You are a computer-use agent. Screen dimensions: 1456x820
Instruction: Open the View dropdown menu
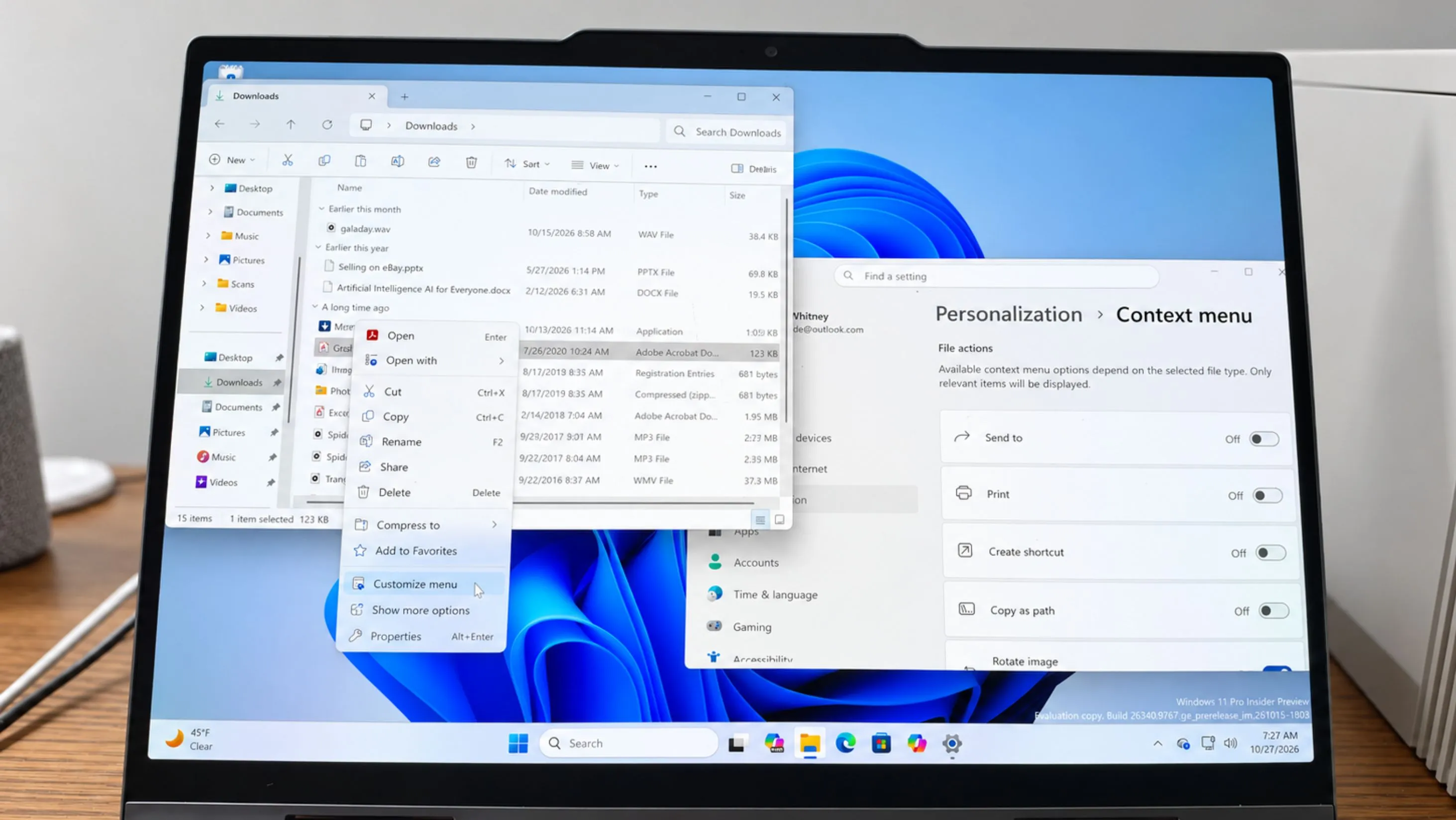[596, 166]
